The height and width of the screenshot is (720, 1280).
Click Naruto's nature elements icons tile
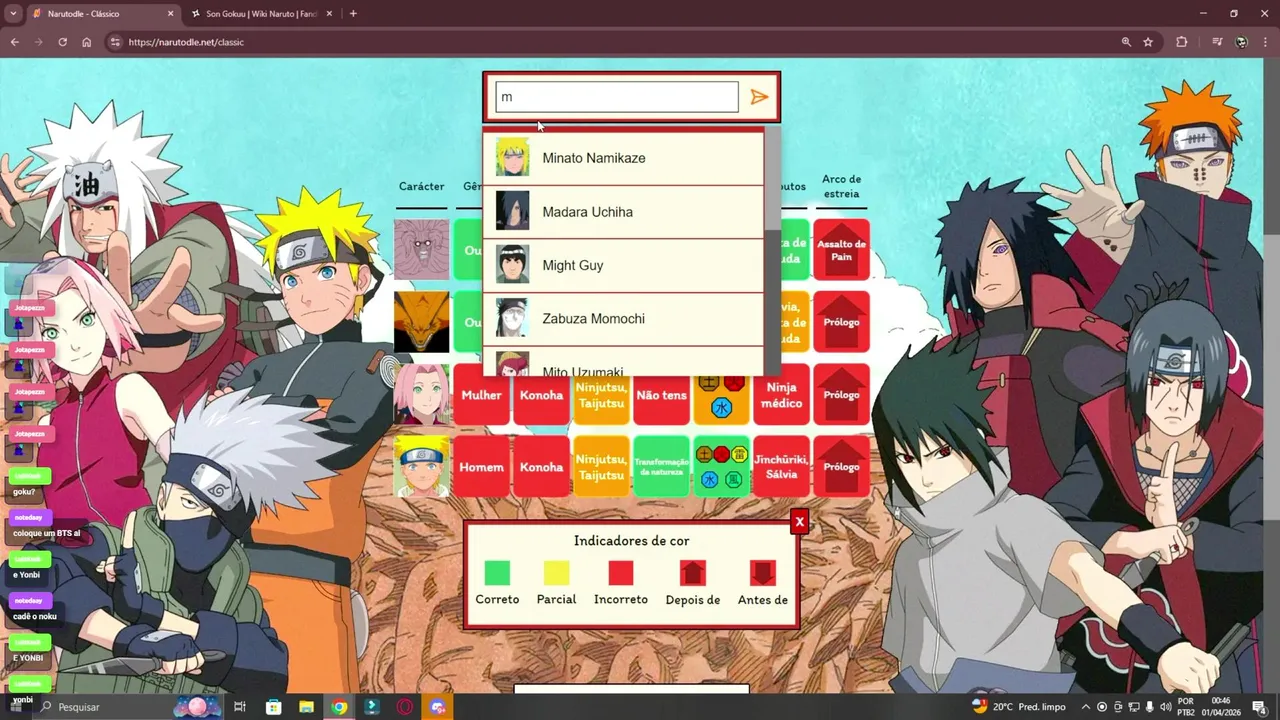coord(721,466)
